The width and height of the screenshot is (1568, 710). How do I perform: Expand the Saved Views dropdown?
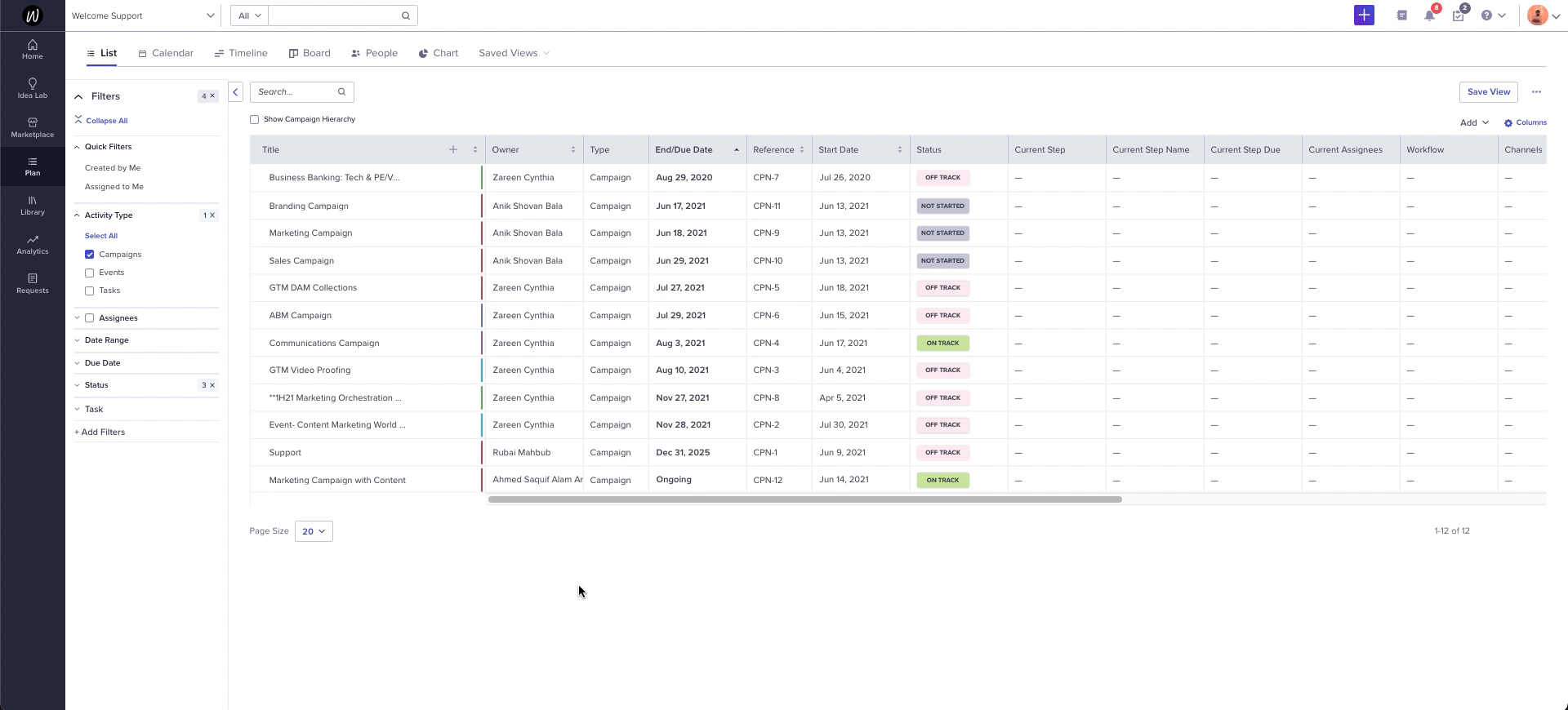tap(514, 53)
